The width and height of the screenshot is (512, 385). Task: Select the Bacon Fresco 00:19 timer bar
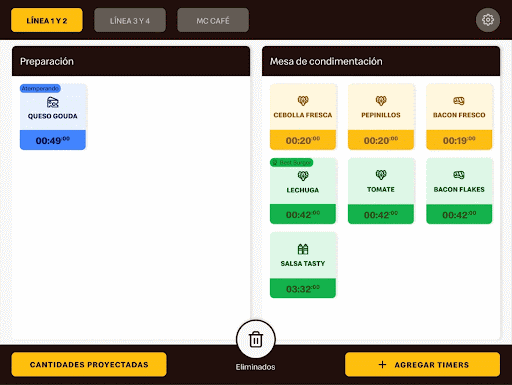point(459,140)
